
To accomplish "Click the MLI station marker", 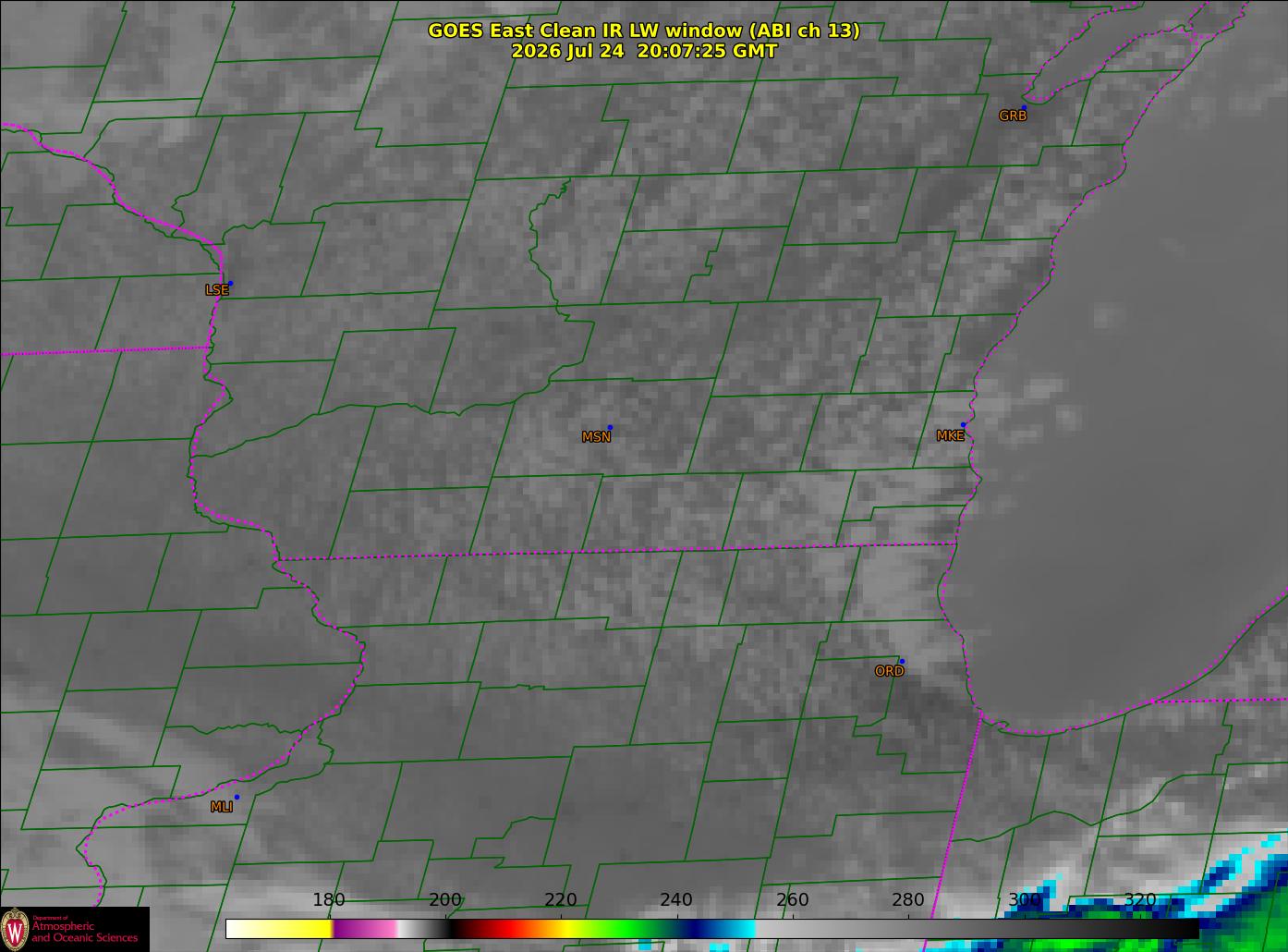I will pos(237,797).
